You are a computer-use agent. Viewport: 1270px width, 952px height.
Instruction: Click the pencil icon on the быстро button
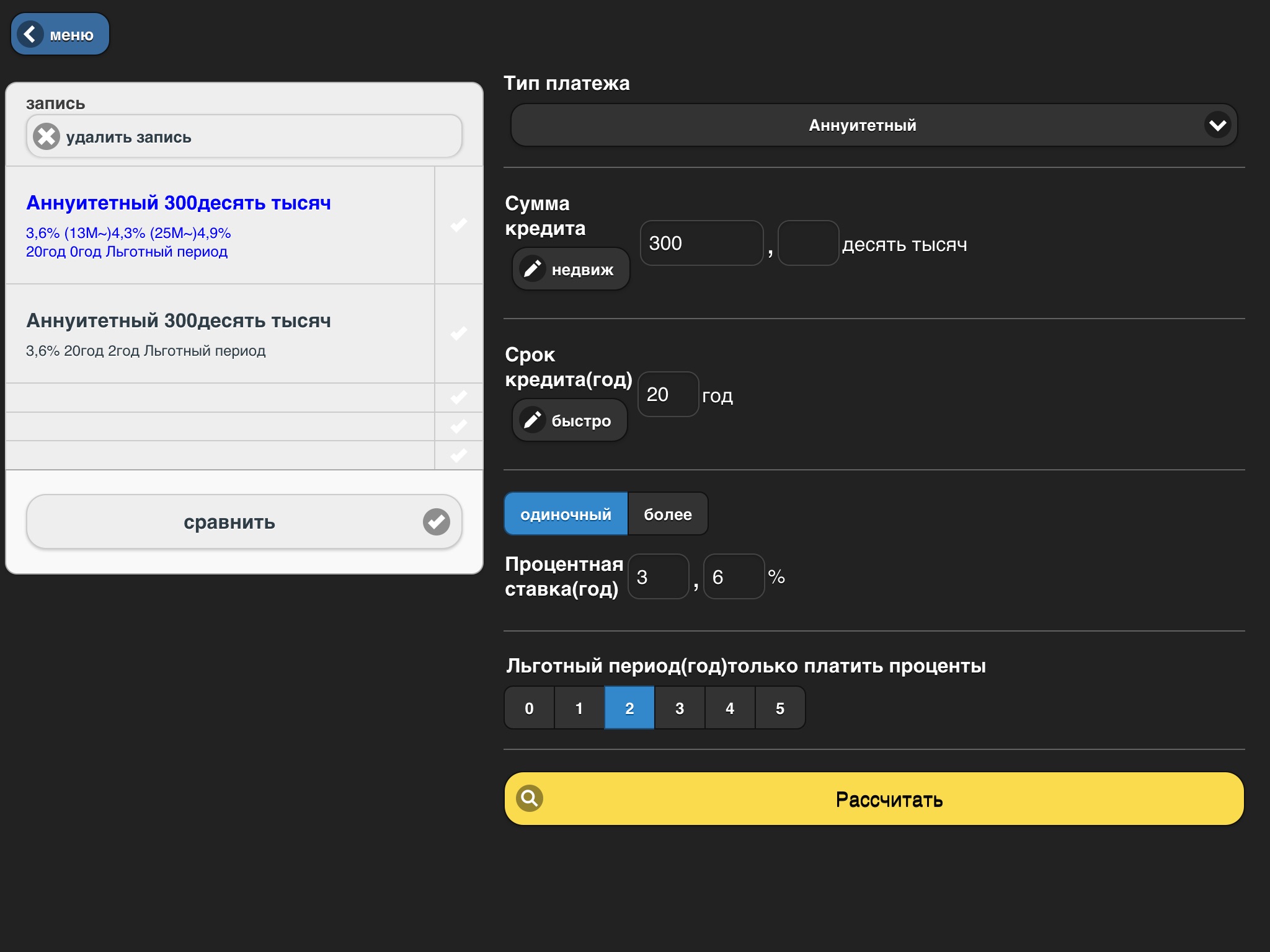pyautogui.click(x=533, y=420)
